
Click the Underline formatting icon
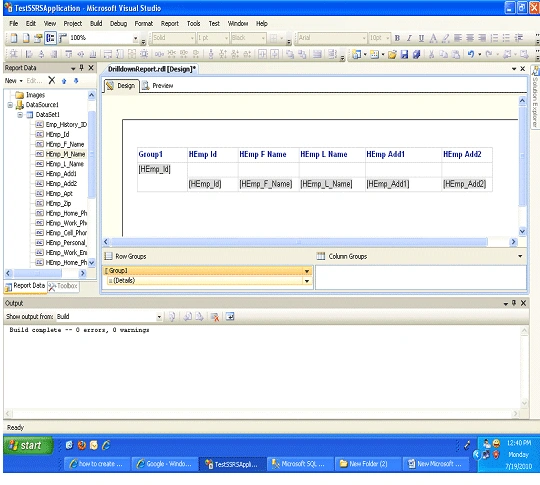click(x=421, y=38)
